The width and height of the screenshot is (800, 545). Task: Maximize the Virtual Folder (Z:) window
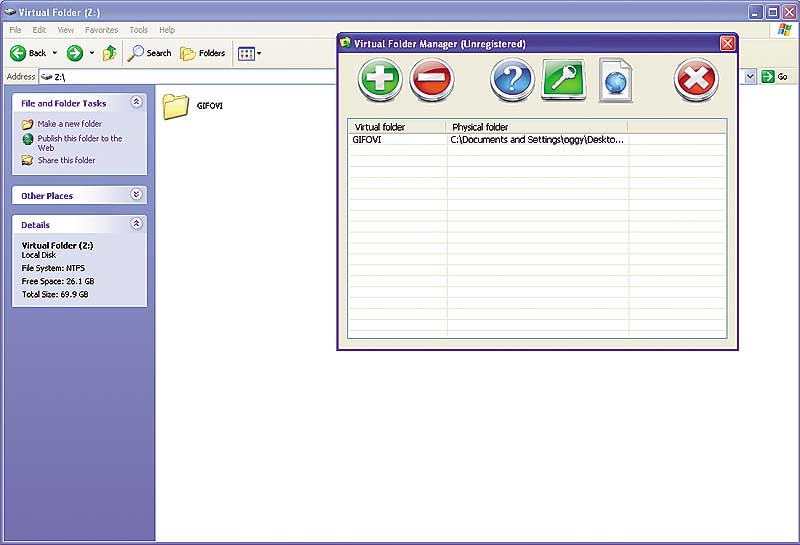(x=772, y=12)
